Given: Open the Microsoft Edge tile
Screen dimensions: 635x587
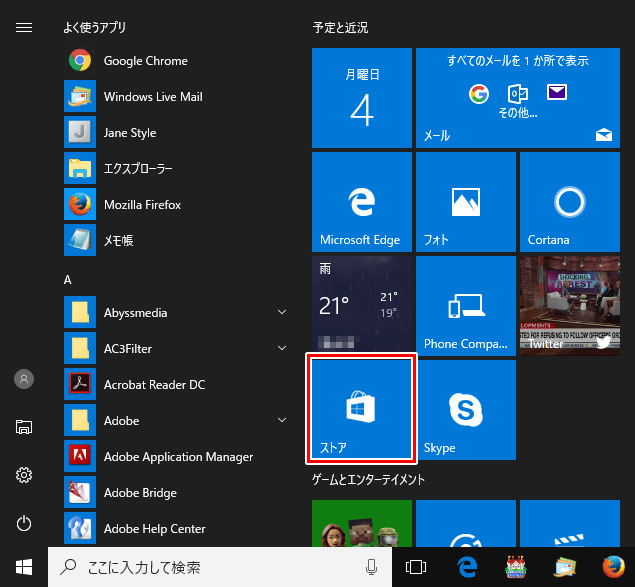Looking at the screenshot, I should click(x=362, y=202).
